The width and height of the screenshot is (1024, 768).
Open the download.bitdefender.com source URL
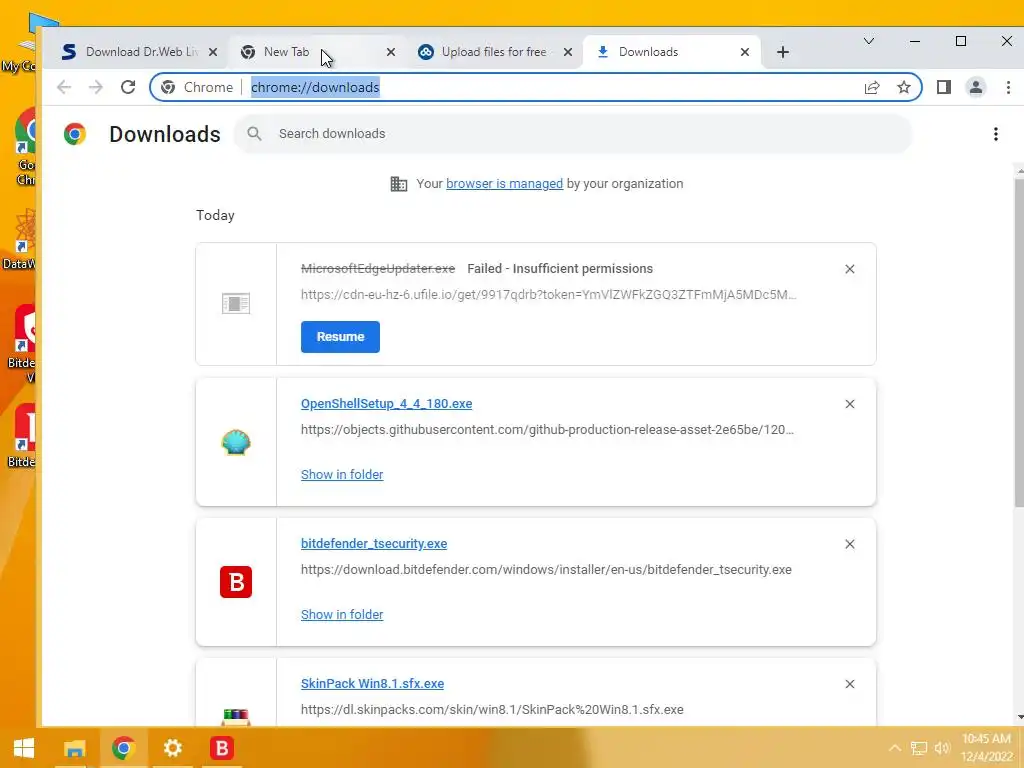pos(546,569)
